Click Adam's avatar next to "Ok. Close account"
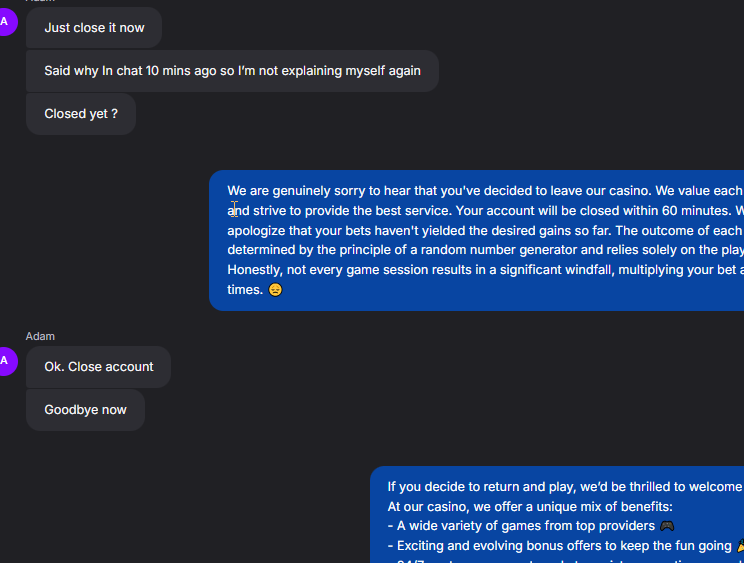 click(5, 360)
